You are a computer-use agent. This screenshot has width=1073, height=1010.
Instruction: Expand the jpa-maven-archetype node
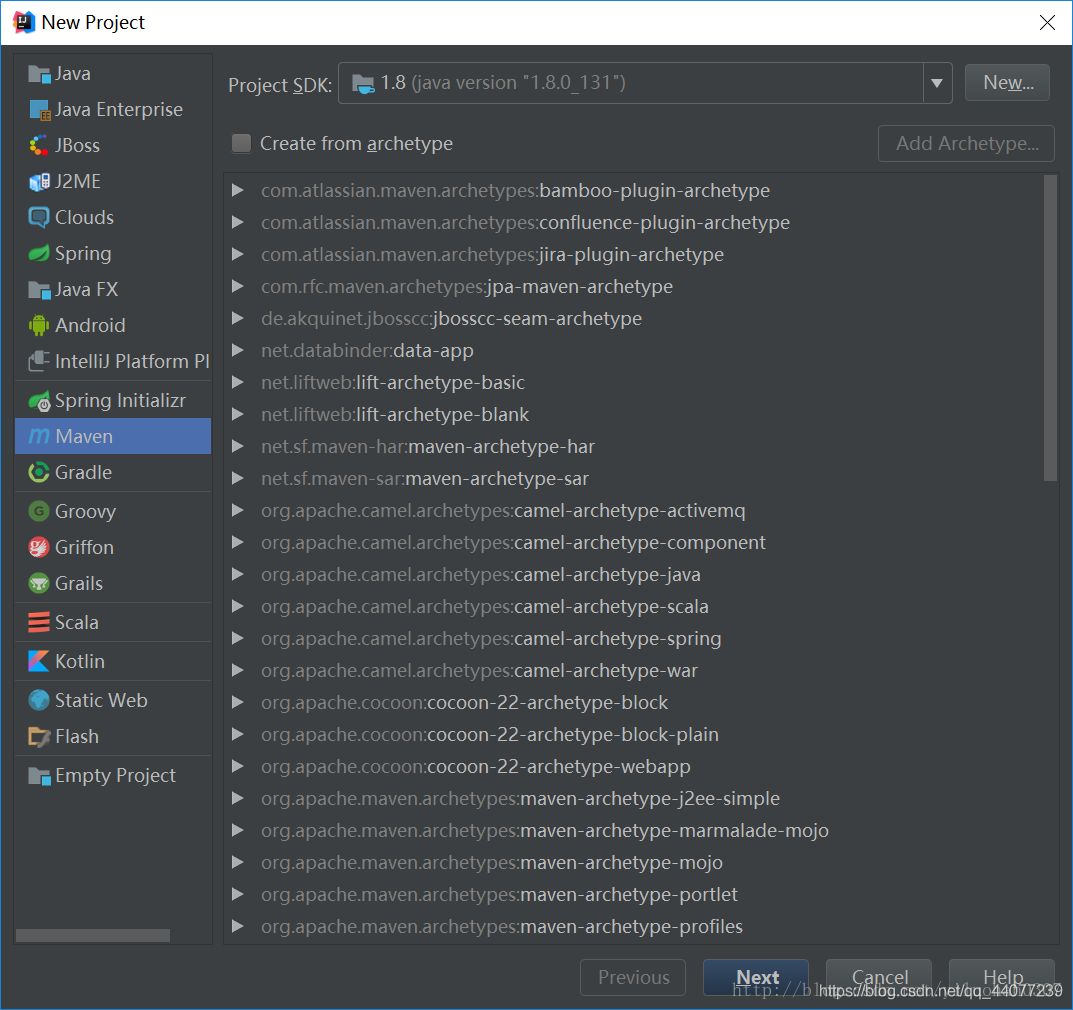(237, 287)
